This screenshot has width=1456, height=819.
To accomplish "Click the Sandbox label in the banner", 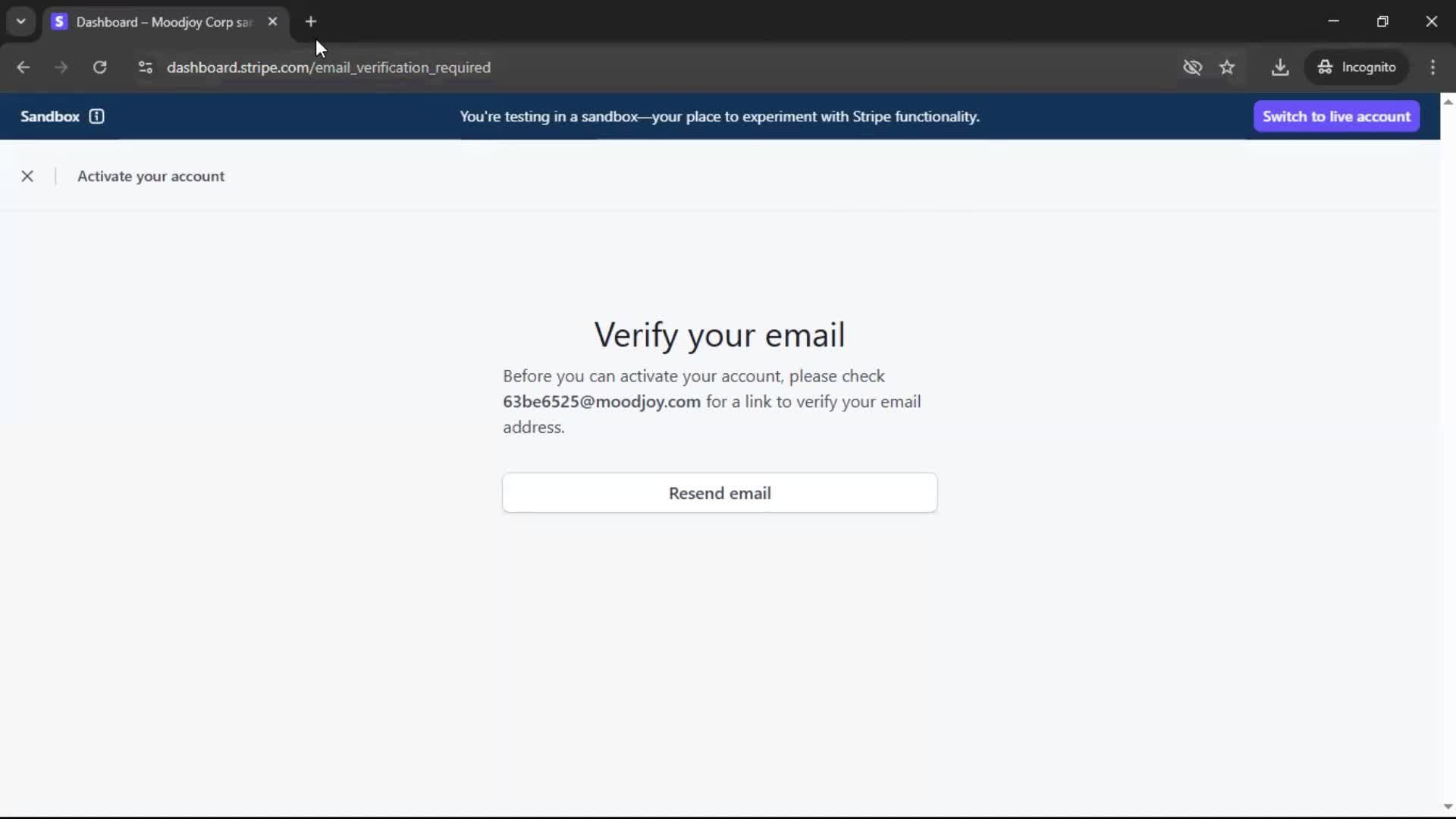I will 50,116.
